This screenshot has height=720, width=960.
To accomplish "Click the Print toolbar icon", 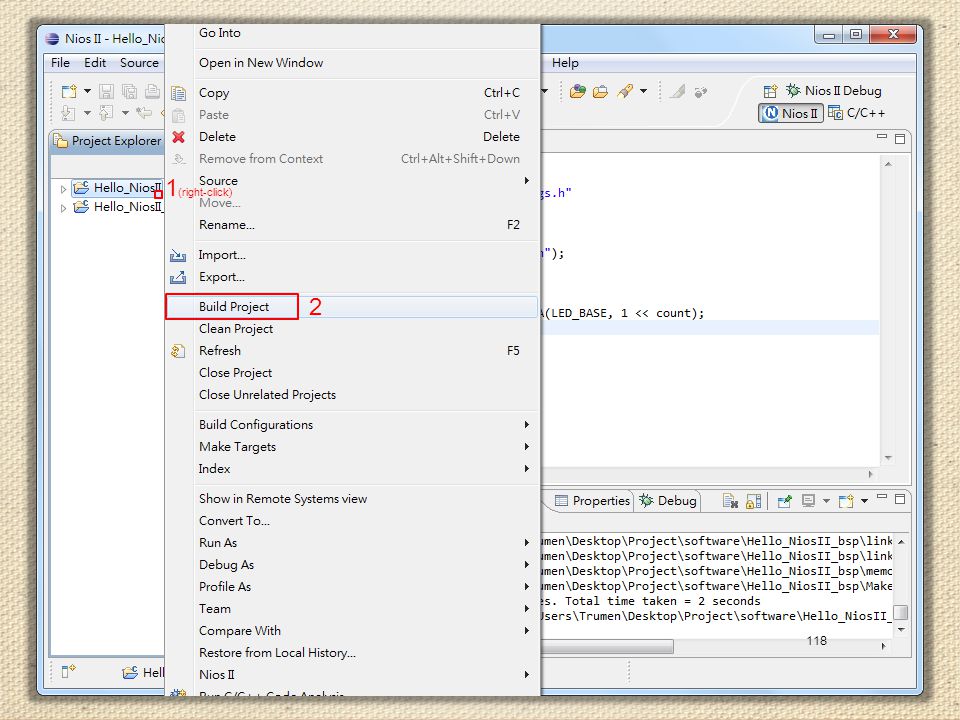I will pyautogui.click(x=152, y=91).
